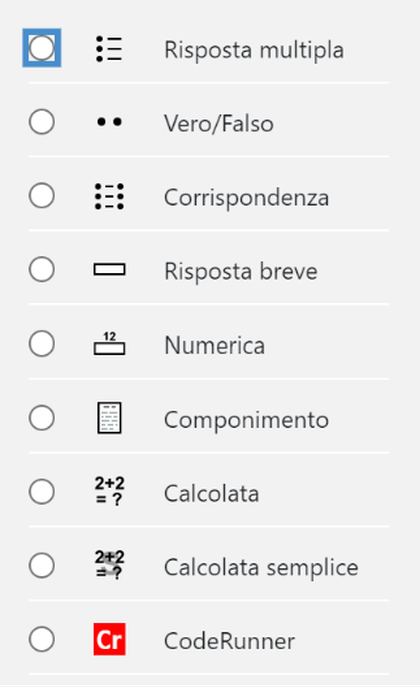Click the red CodeRunner Cr icon
420x688 pixels.
click(109, 639)
